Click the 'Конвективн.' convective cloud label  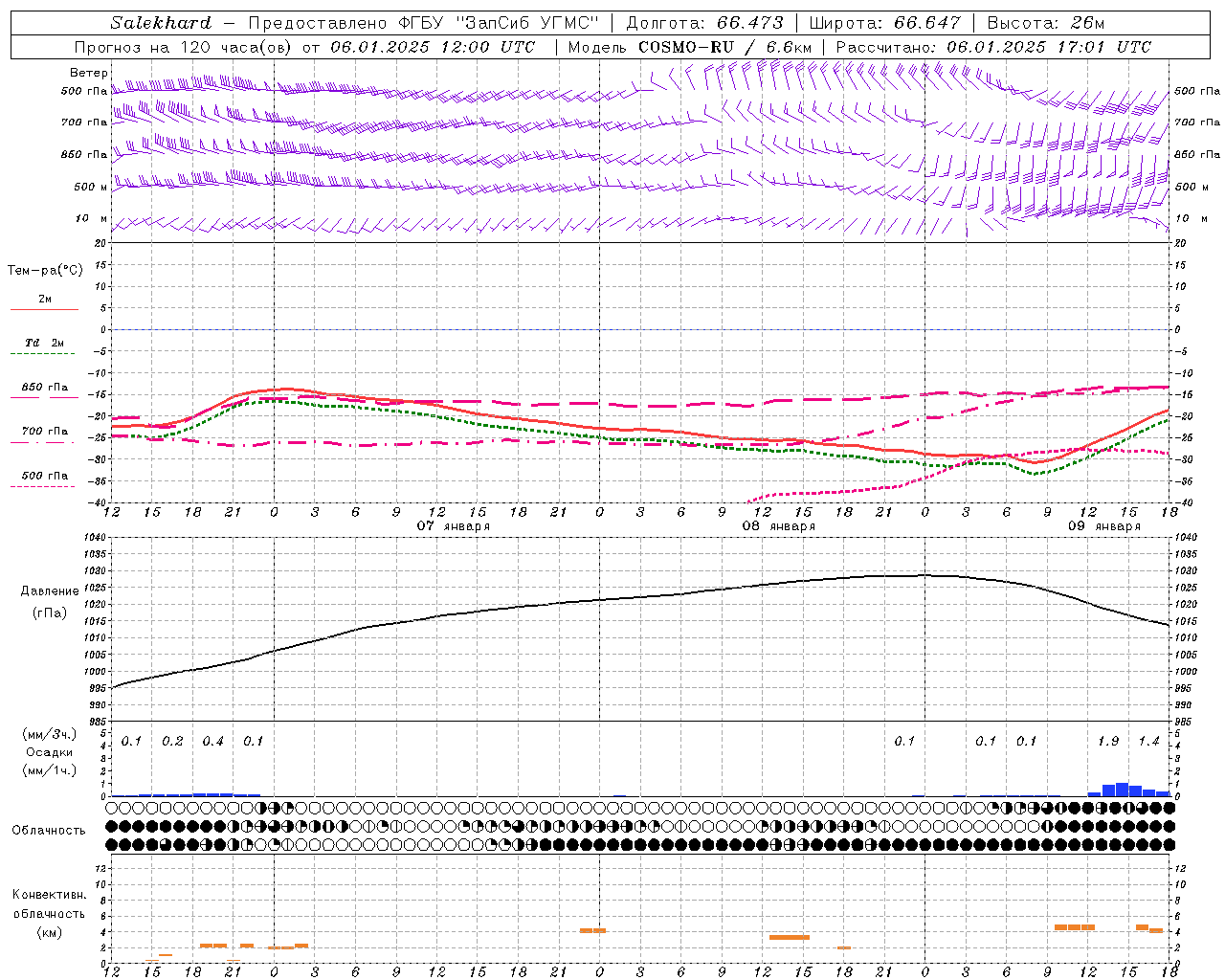[x=50, y=895]
